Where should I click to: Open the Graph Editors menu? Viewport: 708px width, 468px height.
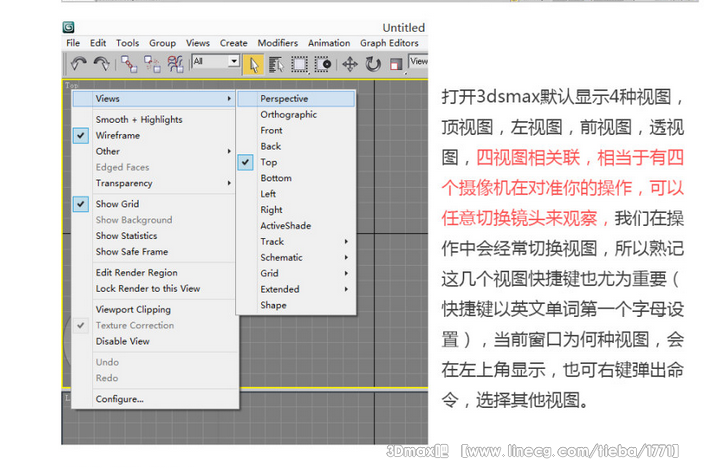point(389,43)
